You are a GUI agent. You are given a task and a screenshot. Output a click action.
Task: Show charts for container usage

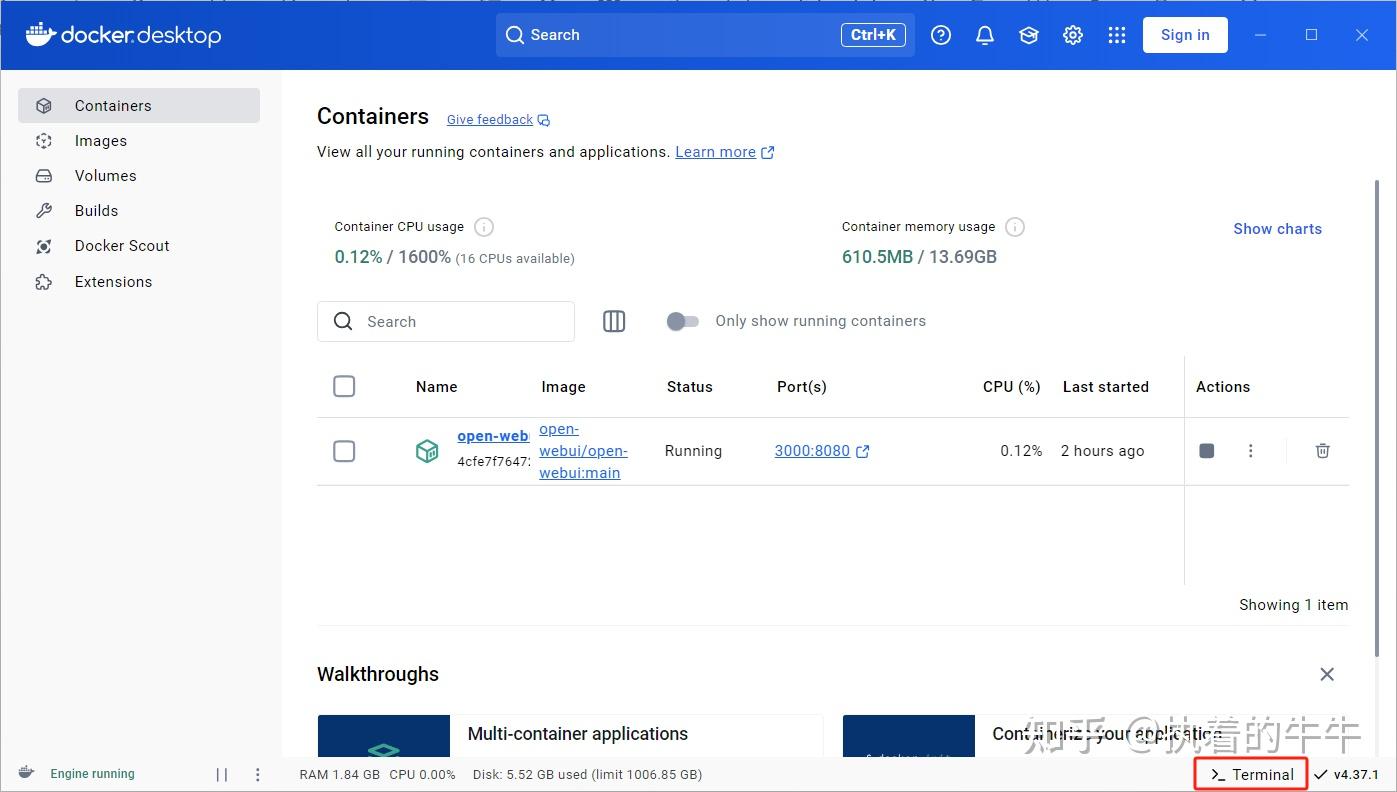tap(1277, 228)
